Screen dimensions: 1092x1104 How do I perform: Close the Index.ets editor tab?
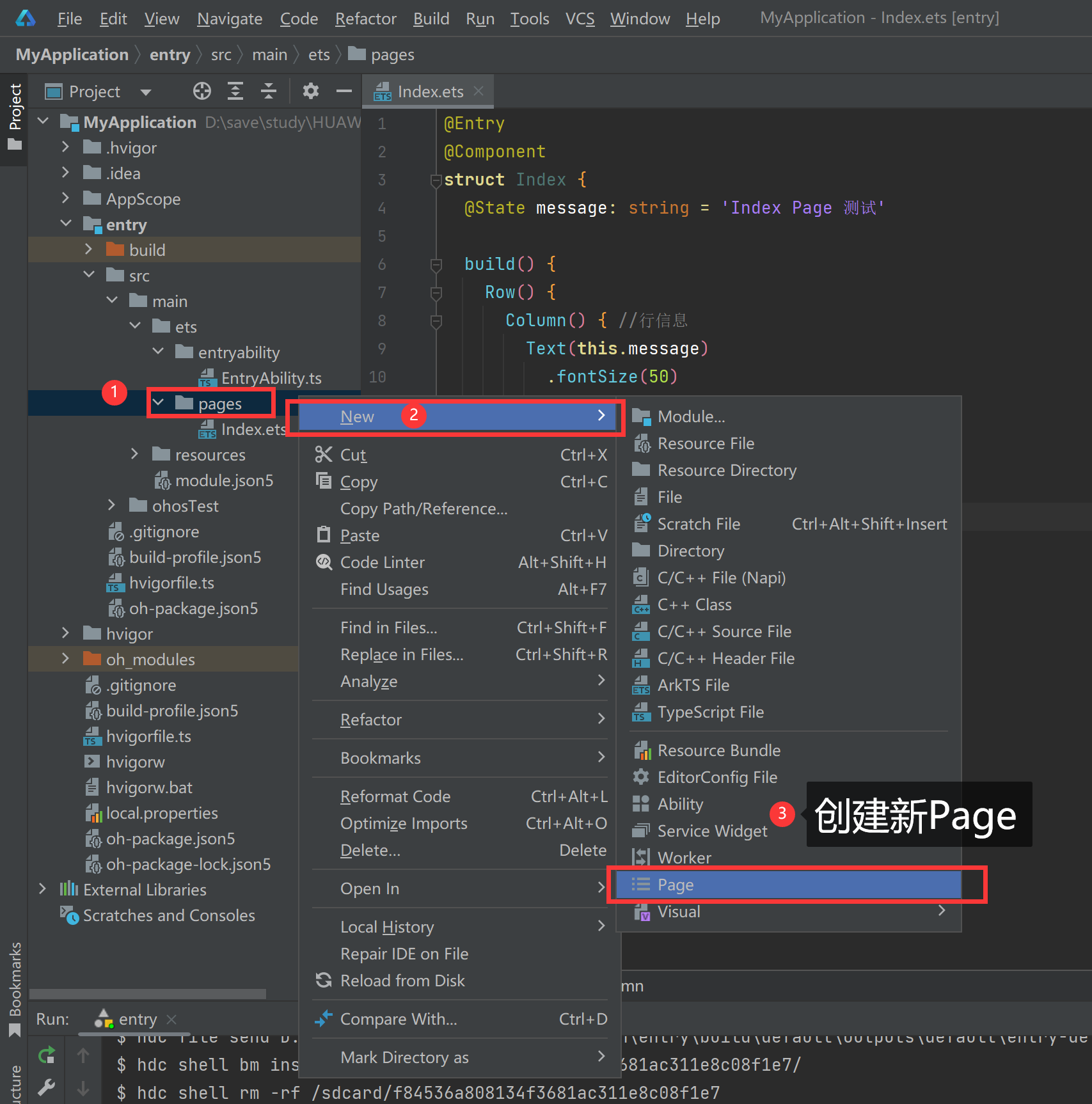point(479,91)
